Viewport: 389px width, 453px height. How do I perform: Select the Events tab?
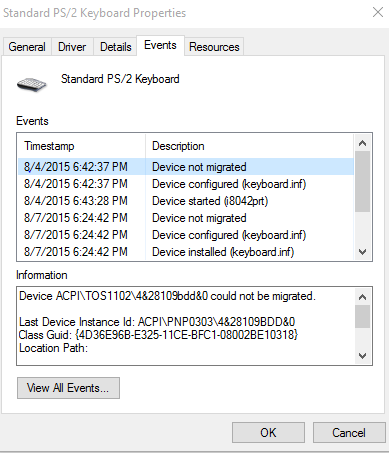(x=160, y=45)
